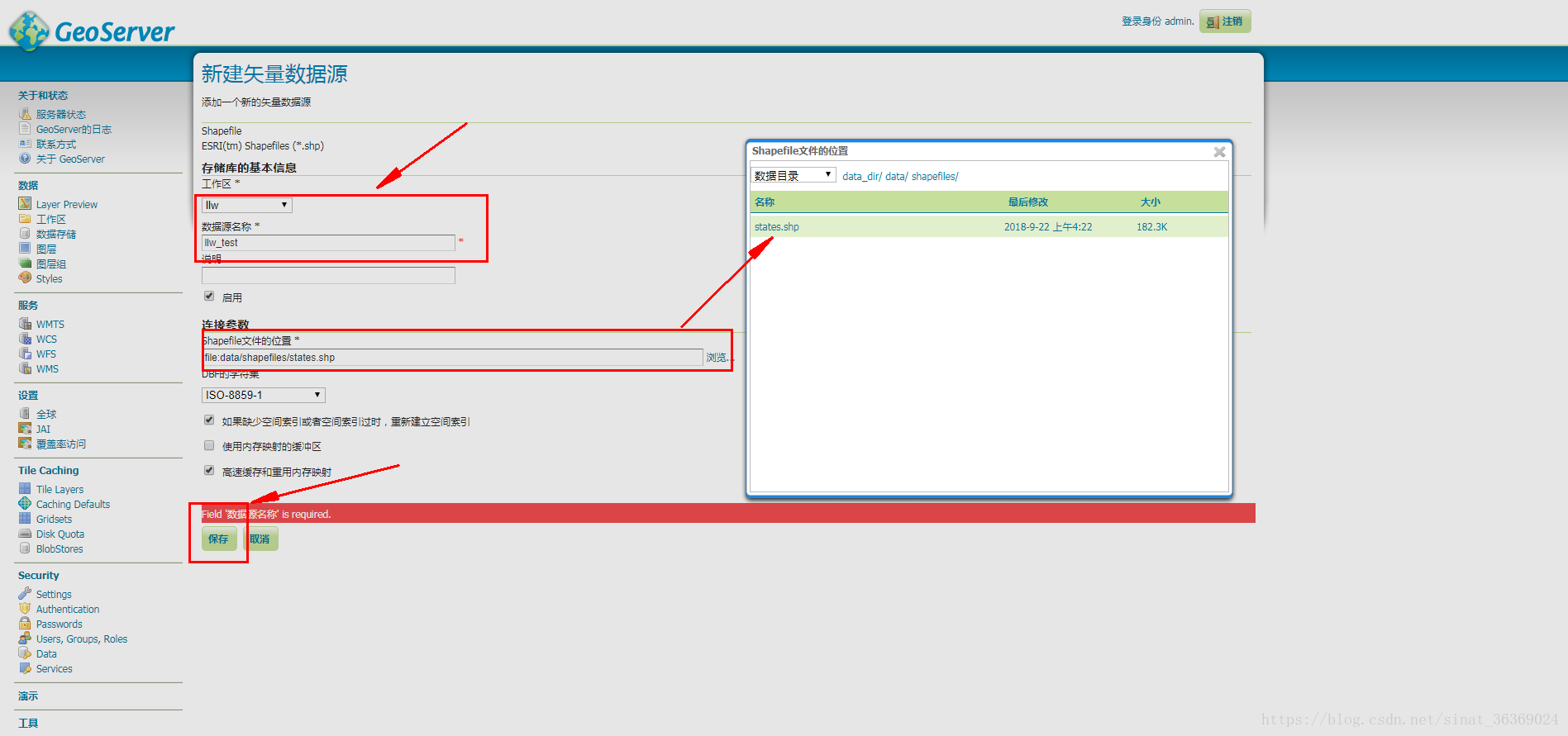The image size is (1568, 736).
Task: Click the contact information icon
Action: click(x=25, y=144)
